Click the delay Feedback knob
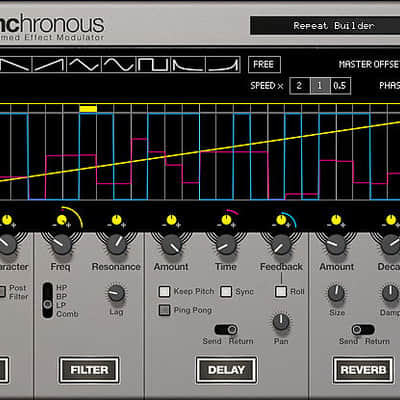This screenshot has width=400, height=400. click(281, 245)
